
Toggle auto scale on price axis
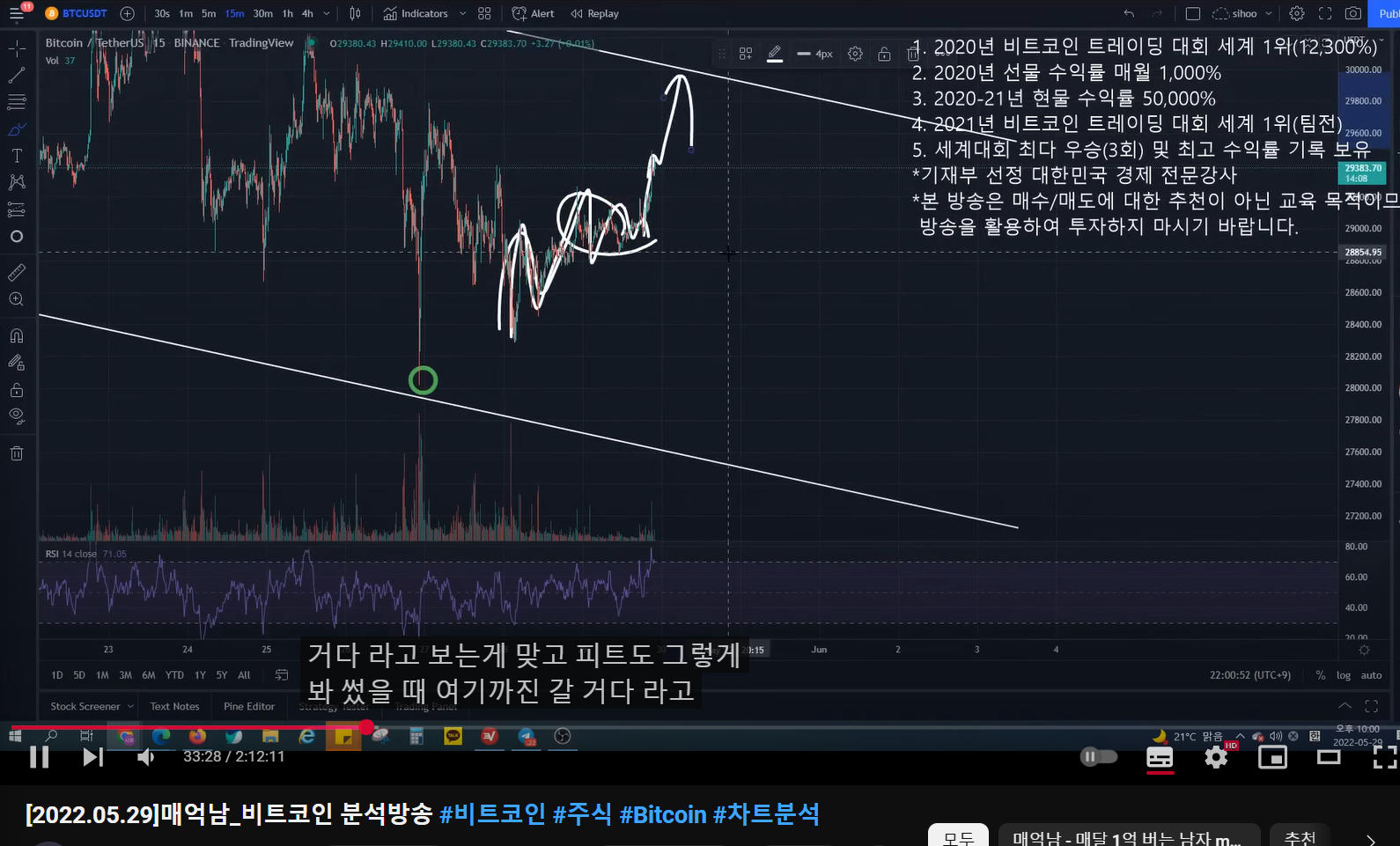coord(1372,675)
